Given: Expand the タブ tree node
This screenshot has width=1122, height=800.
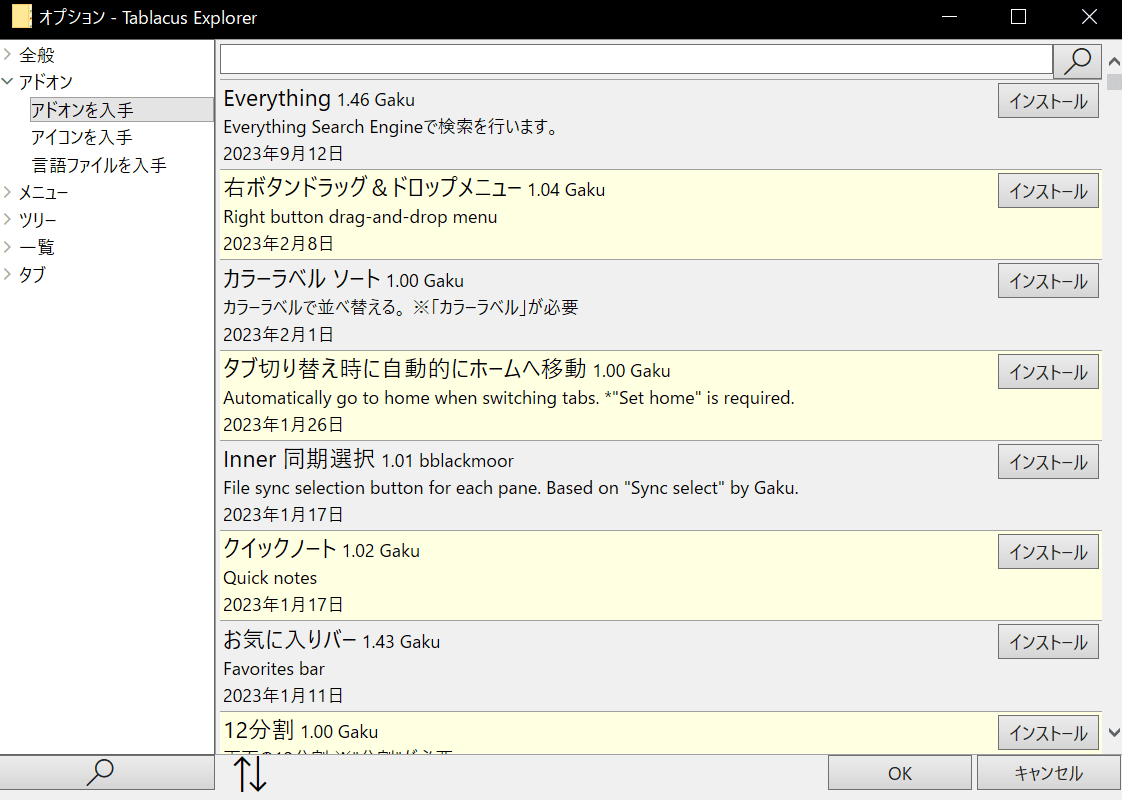Looking at the screenshot, I should (x=7, y=274).
